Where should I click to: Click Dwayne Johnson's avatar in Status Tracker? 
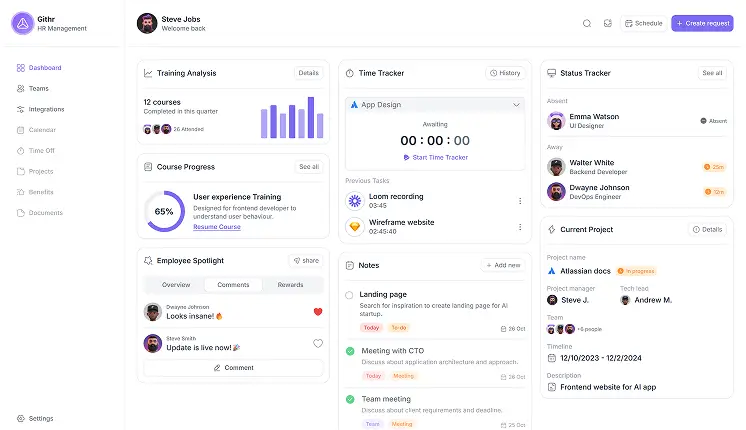[x=556, y=192]
